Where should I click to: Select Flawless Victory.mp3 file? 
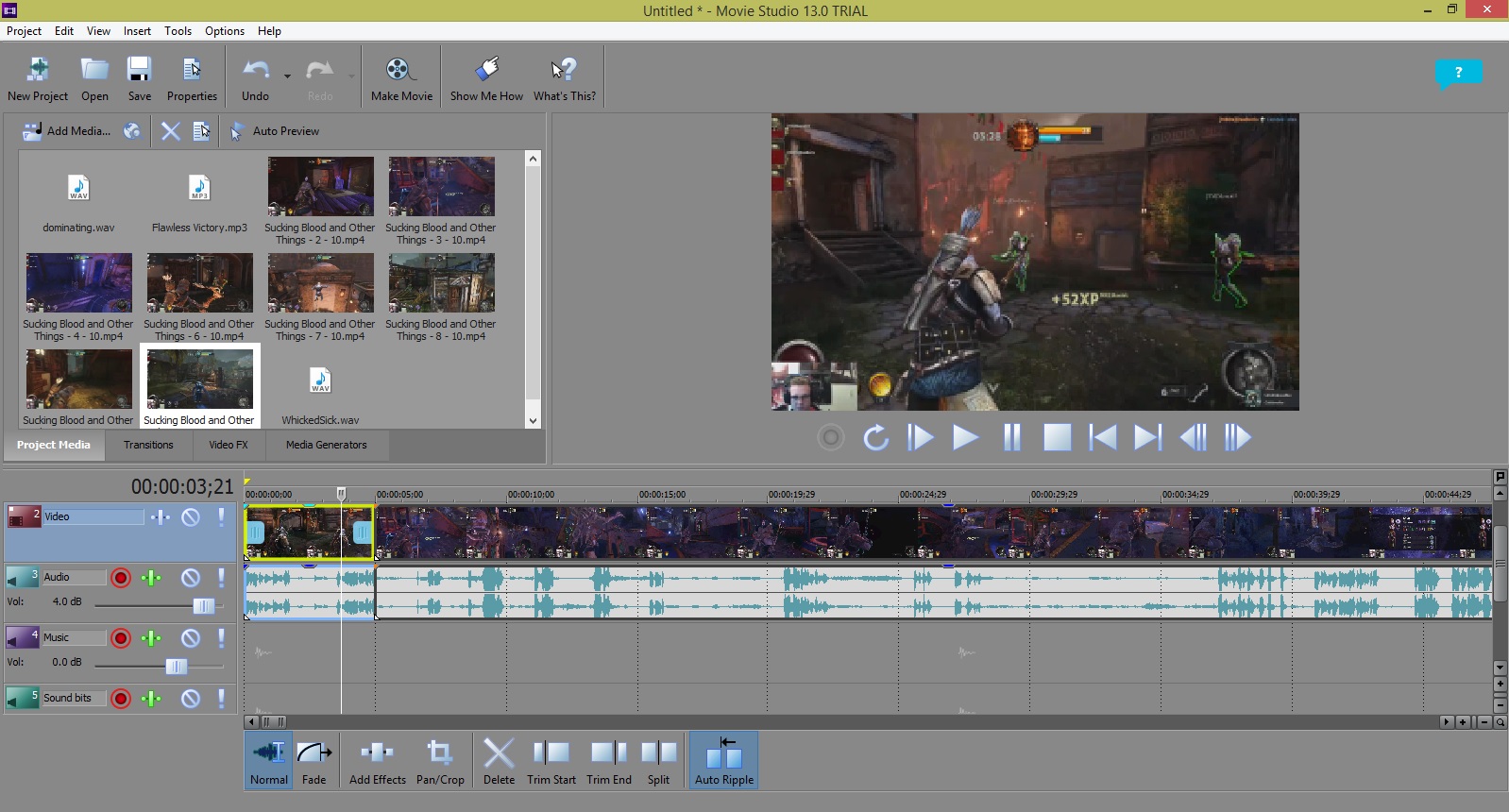point(199,201)
